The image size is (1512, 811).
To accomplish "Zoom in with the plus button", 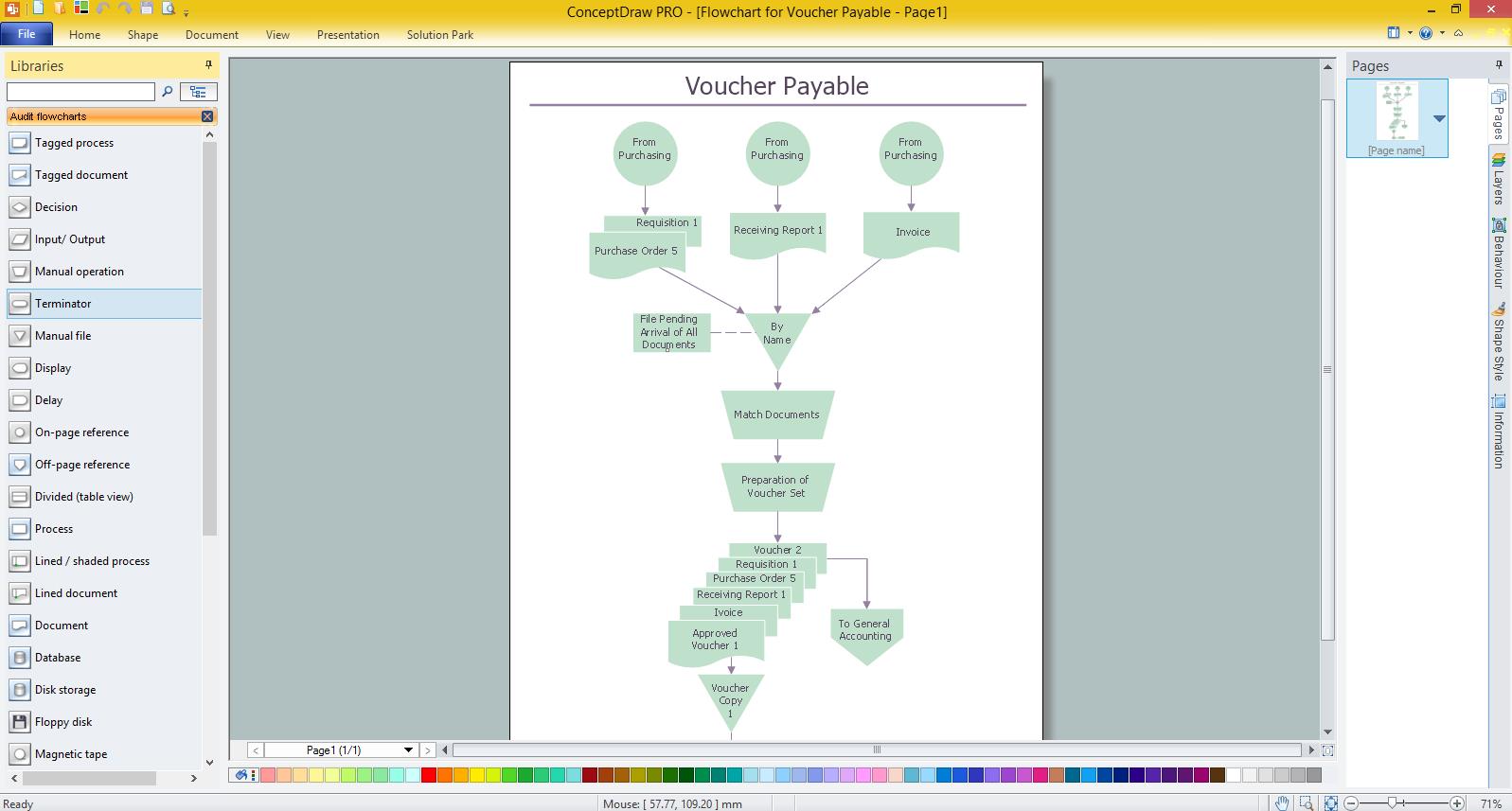I will [x=1457, y=803].
